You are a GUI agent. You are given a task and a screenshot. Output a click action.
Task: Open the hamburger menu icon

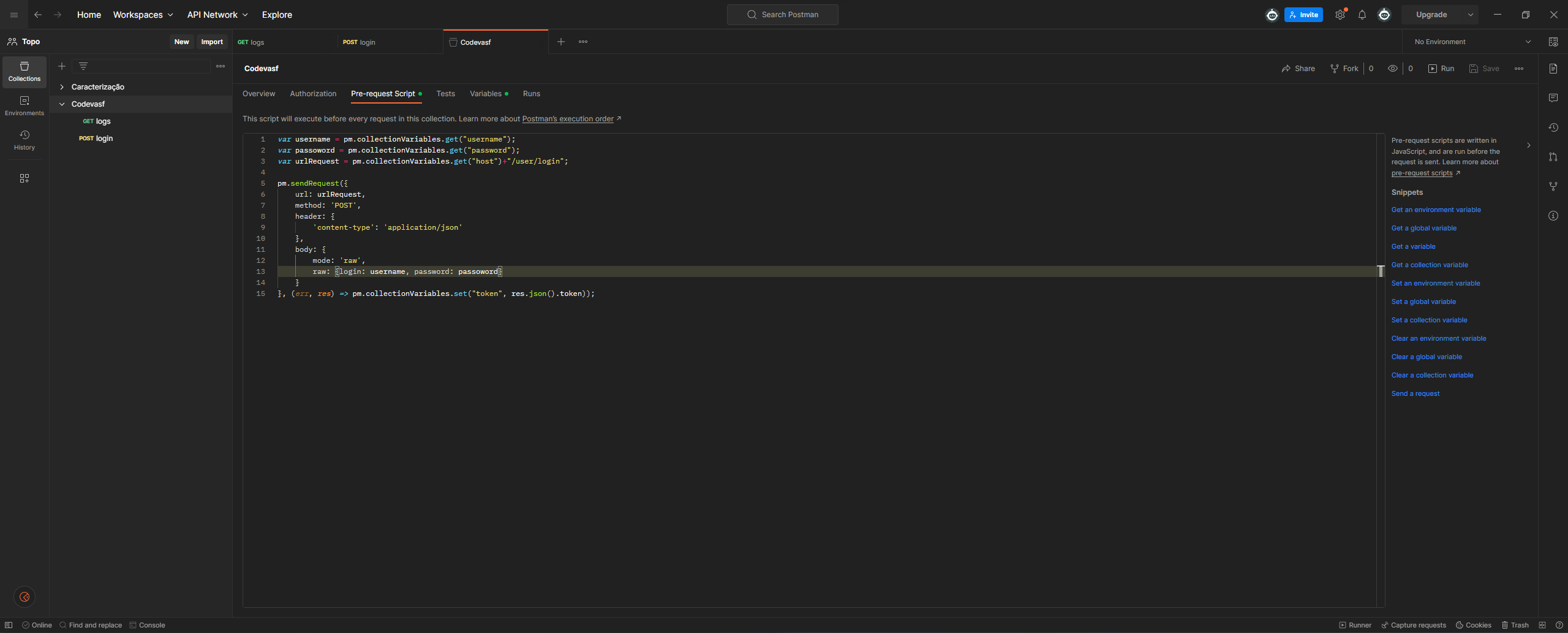coord(14,15)
